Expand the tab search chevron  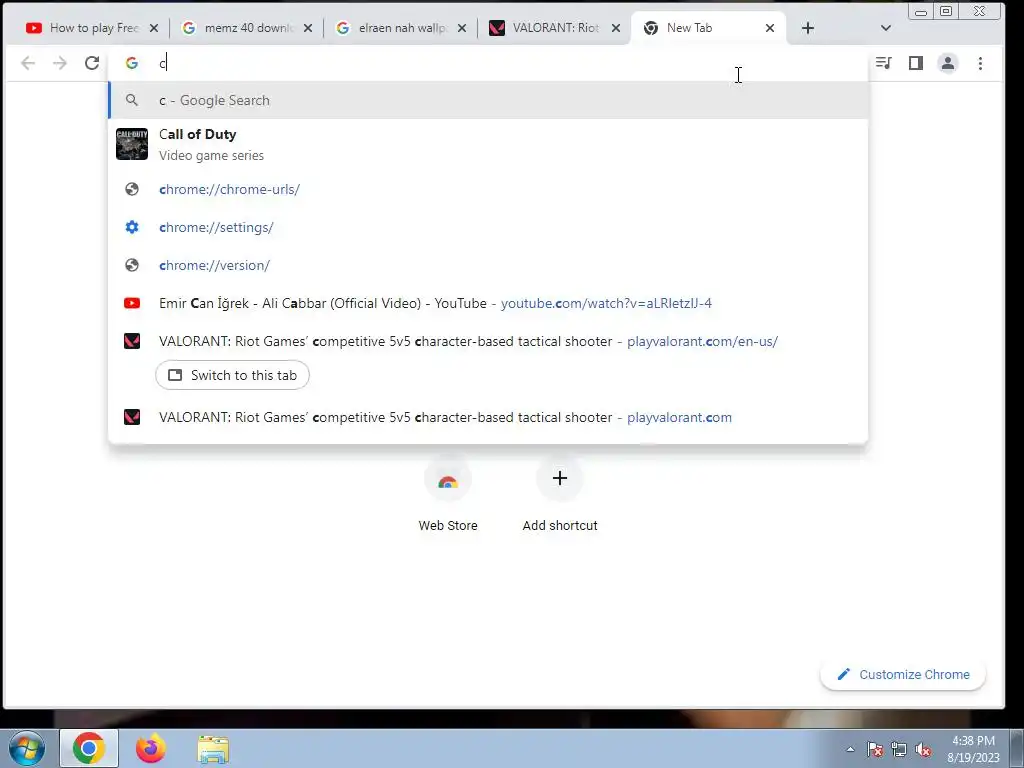pos(886,28)
